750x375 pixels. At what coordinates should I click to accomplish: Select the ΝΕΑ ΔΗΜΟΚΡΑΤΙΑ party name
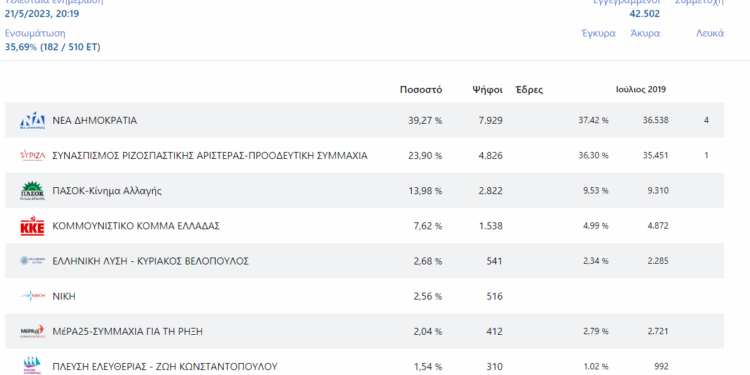tap(94, 121)
